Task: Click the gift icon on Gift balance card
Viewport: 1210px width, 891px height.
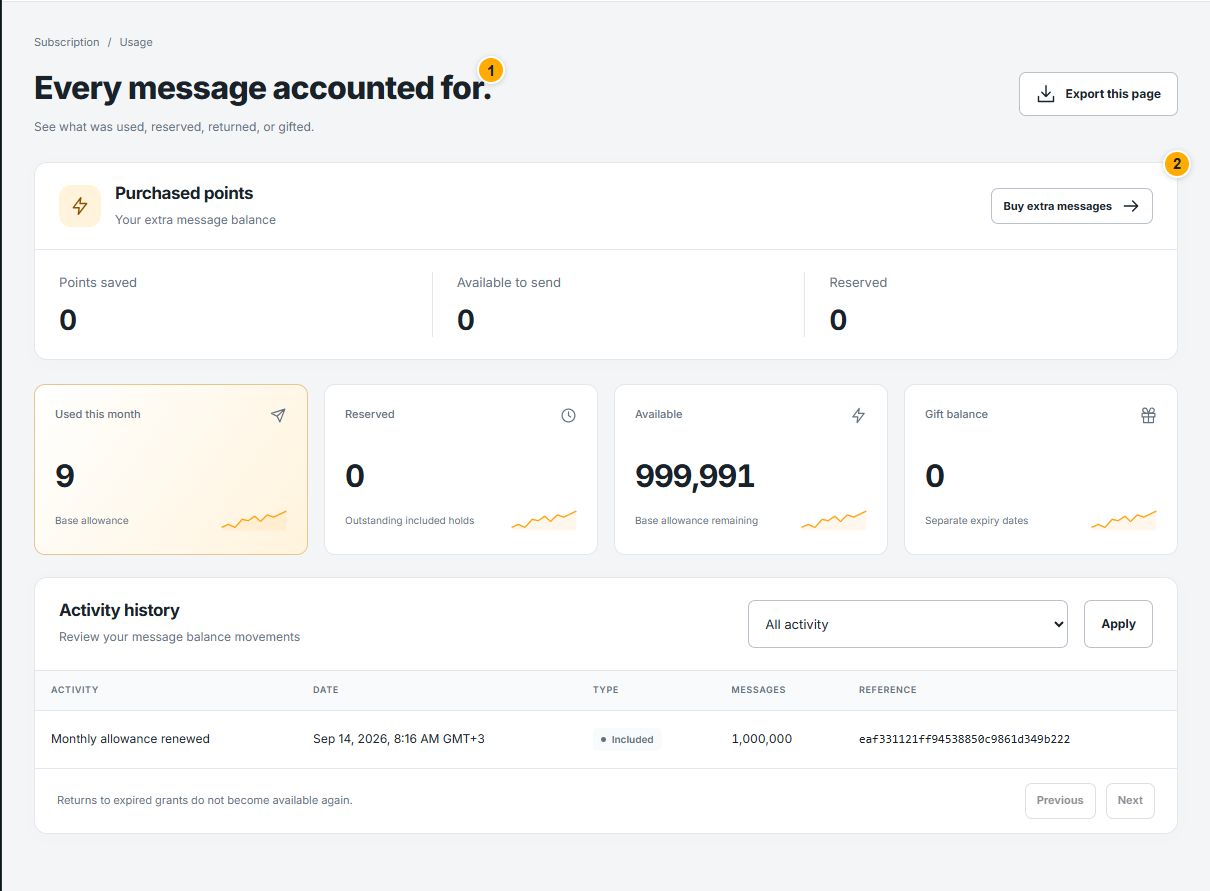Action: click(x=1148, y=415)
